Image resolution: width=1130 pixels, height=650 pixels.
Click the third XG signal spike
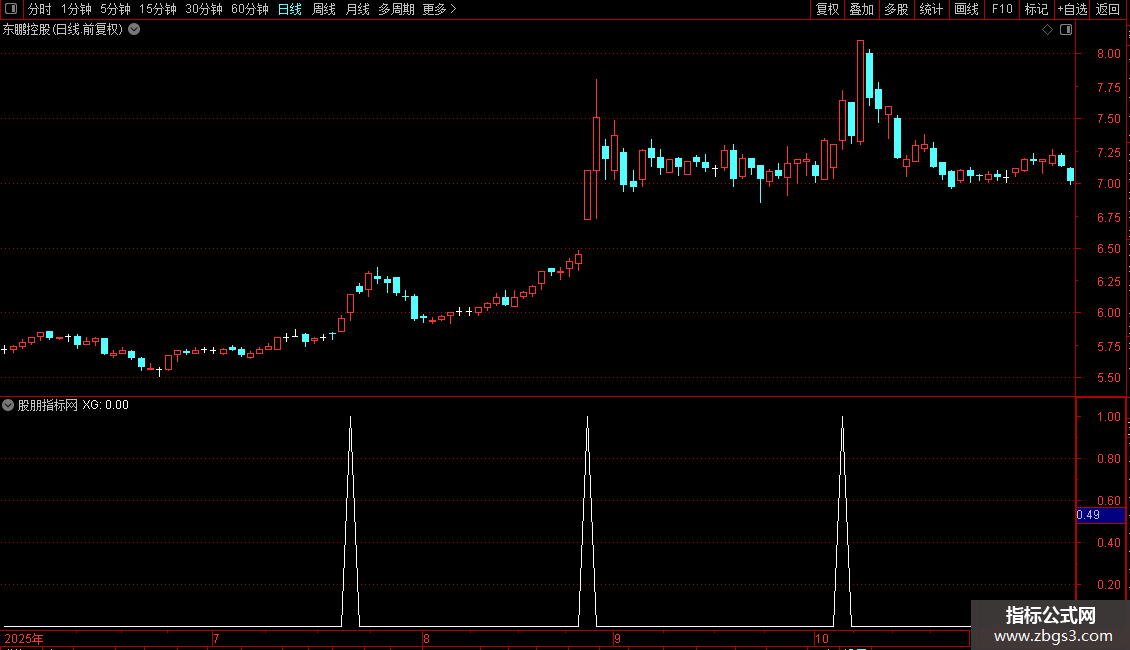[x=842, y=522]
